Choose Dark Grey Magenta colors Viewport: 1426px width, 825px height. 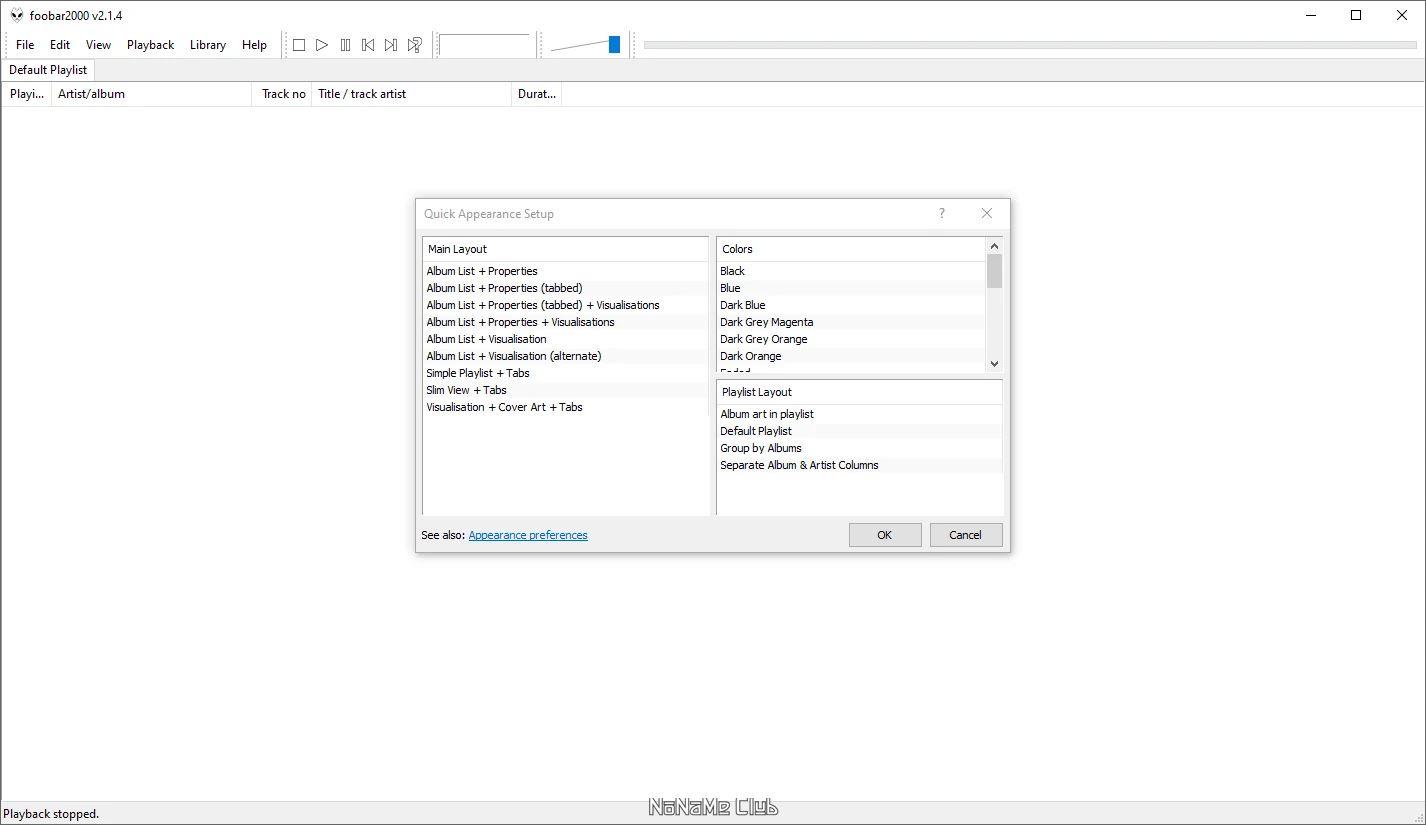tap(851, 322)
